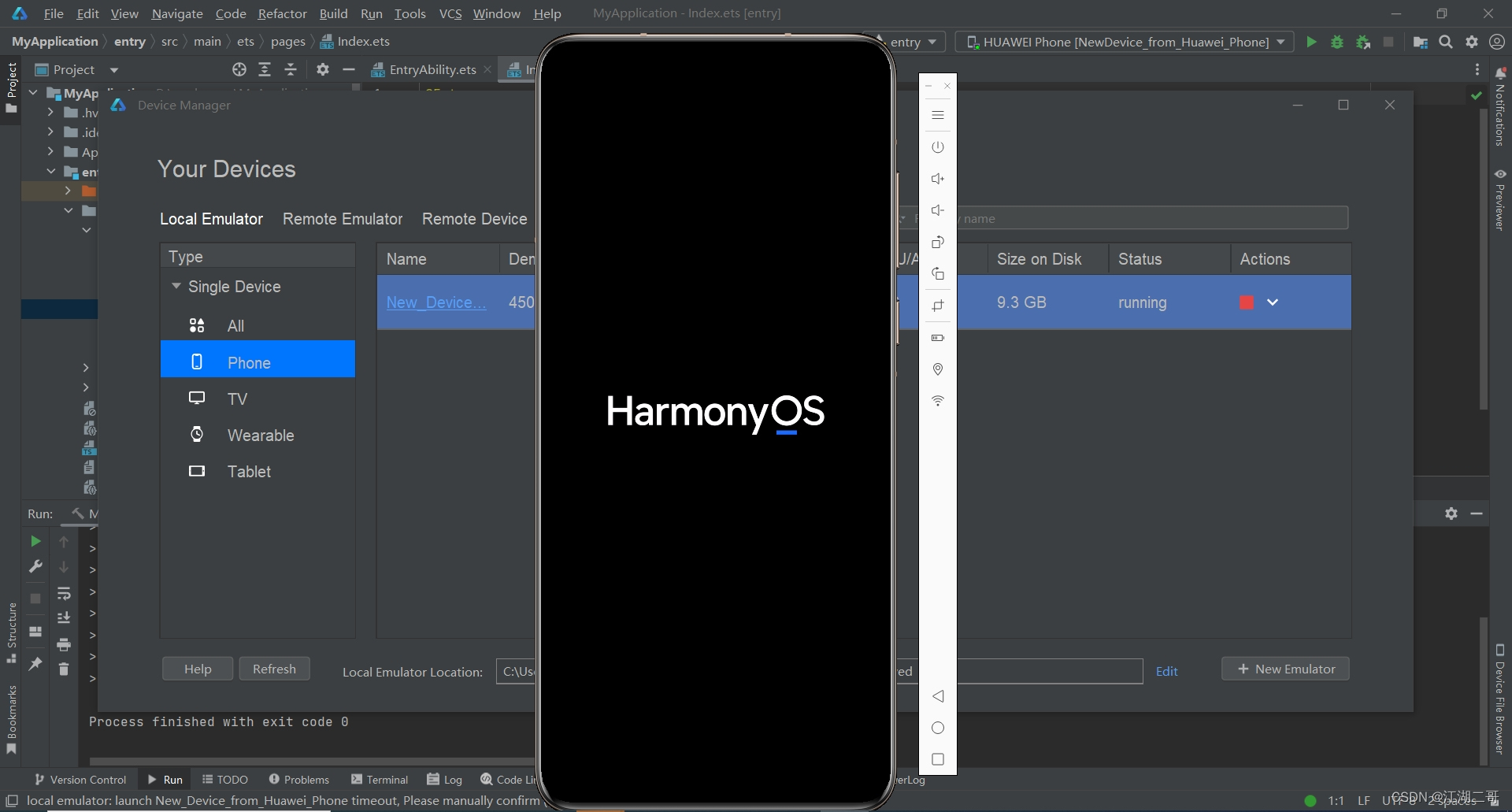Toggle Previewer tool window on right stripe

(1500, 199)
